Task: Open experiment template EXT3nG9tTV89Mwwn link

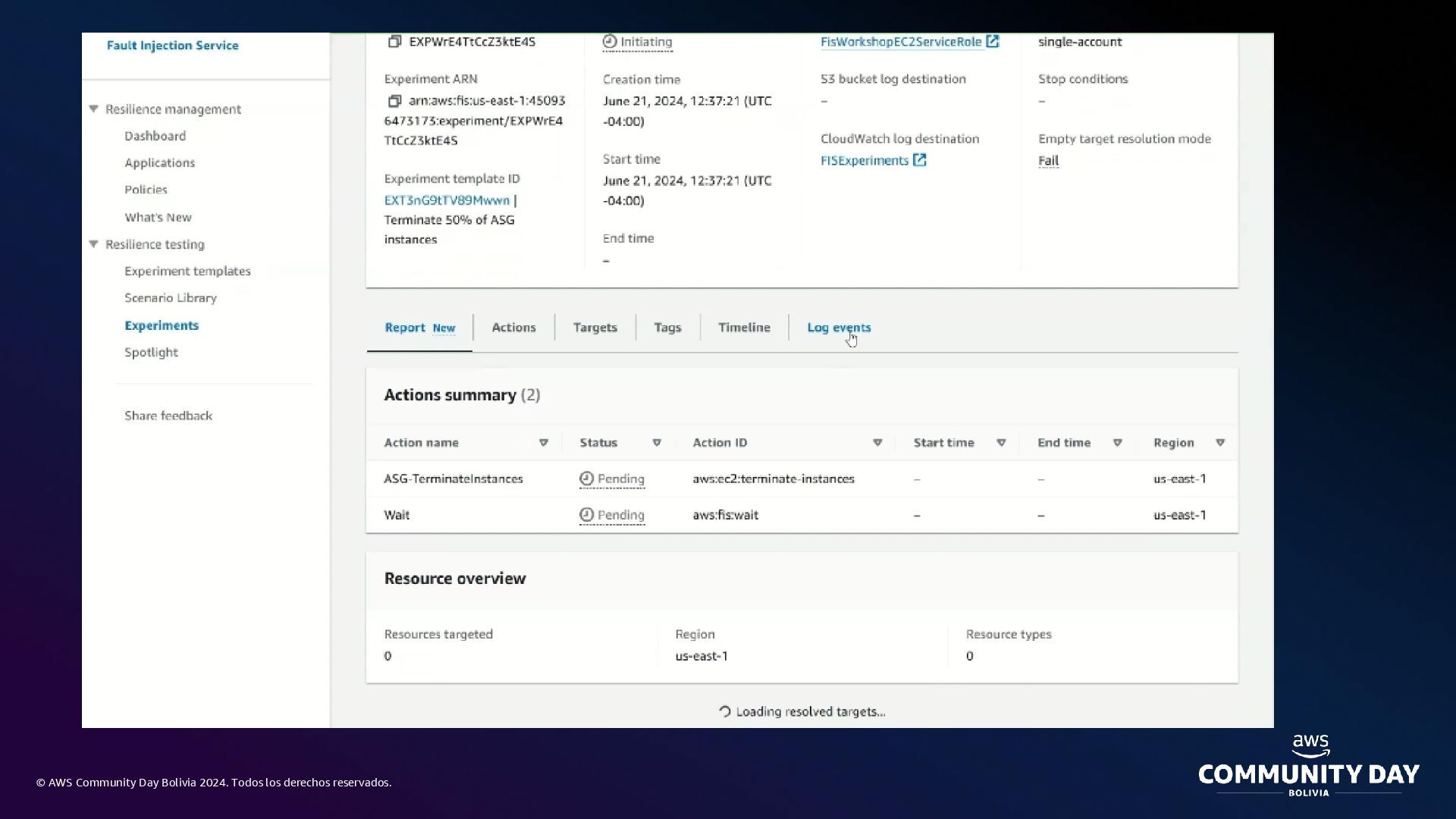Action: (x=447, y=200)
